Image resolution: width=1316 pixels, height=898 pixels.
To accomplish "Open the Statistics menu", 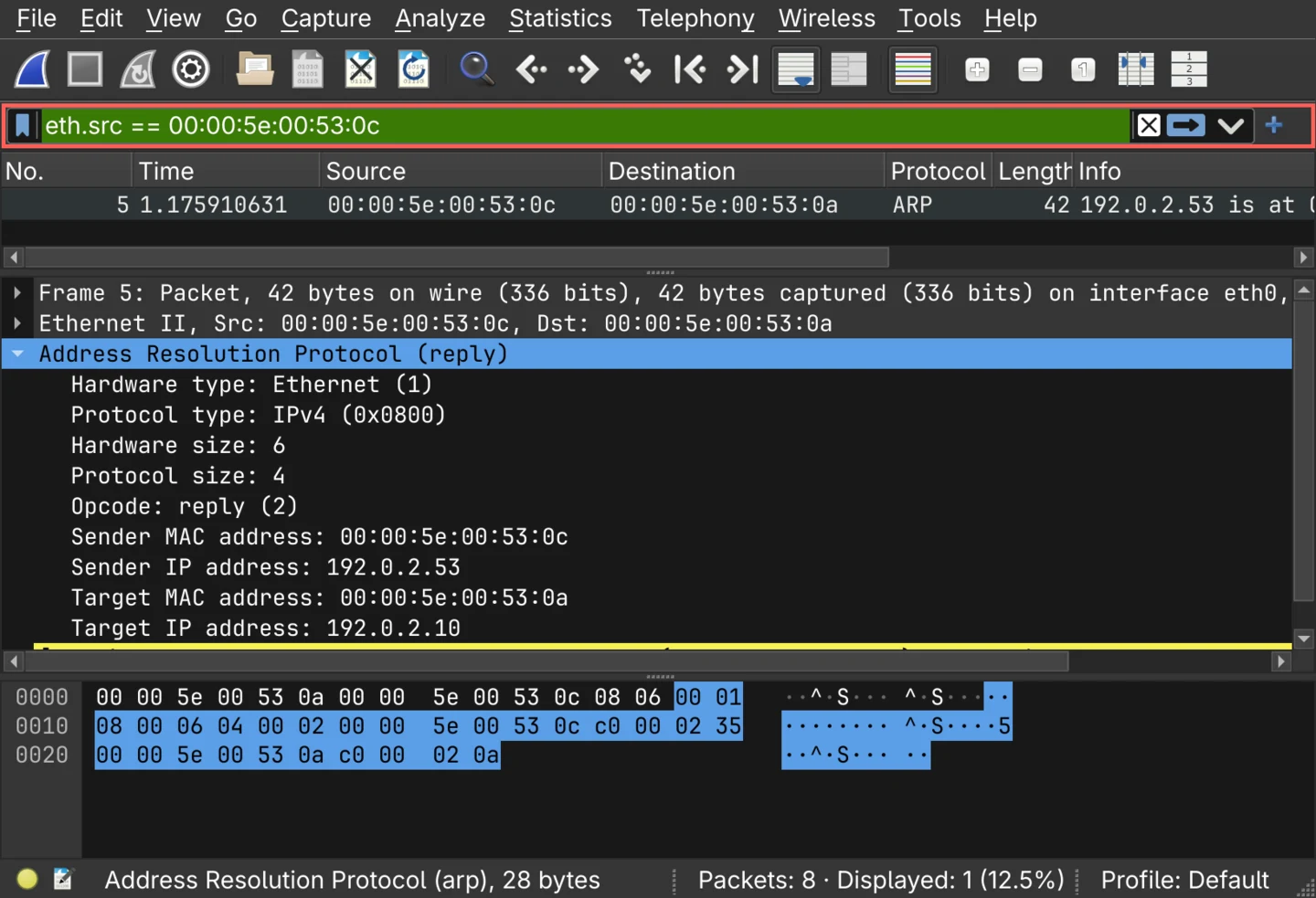I will (x=560, y=18).
